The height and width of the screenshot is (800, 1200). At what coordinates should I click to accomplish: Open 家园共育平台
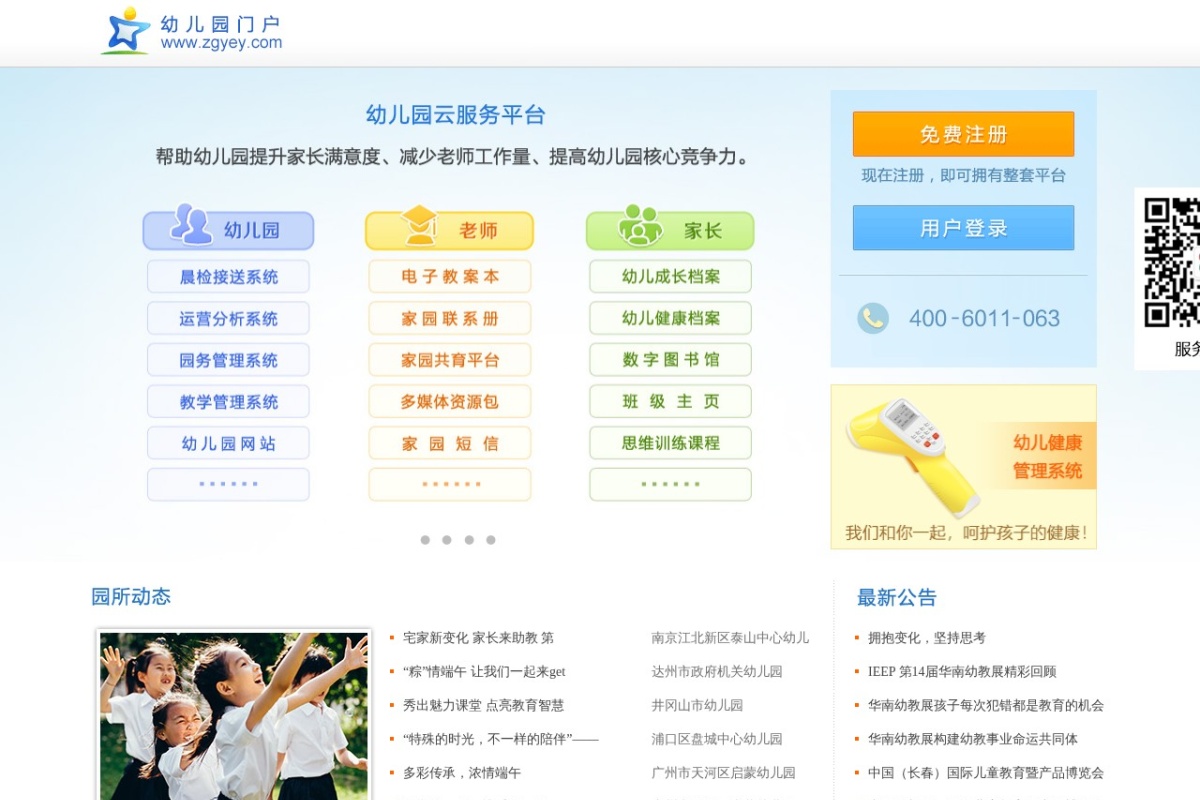click(x=450, y=360)
